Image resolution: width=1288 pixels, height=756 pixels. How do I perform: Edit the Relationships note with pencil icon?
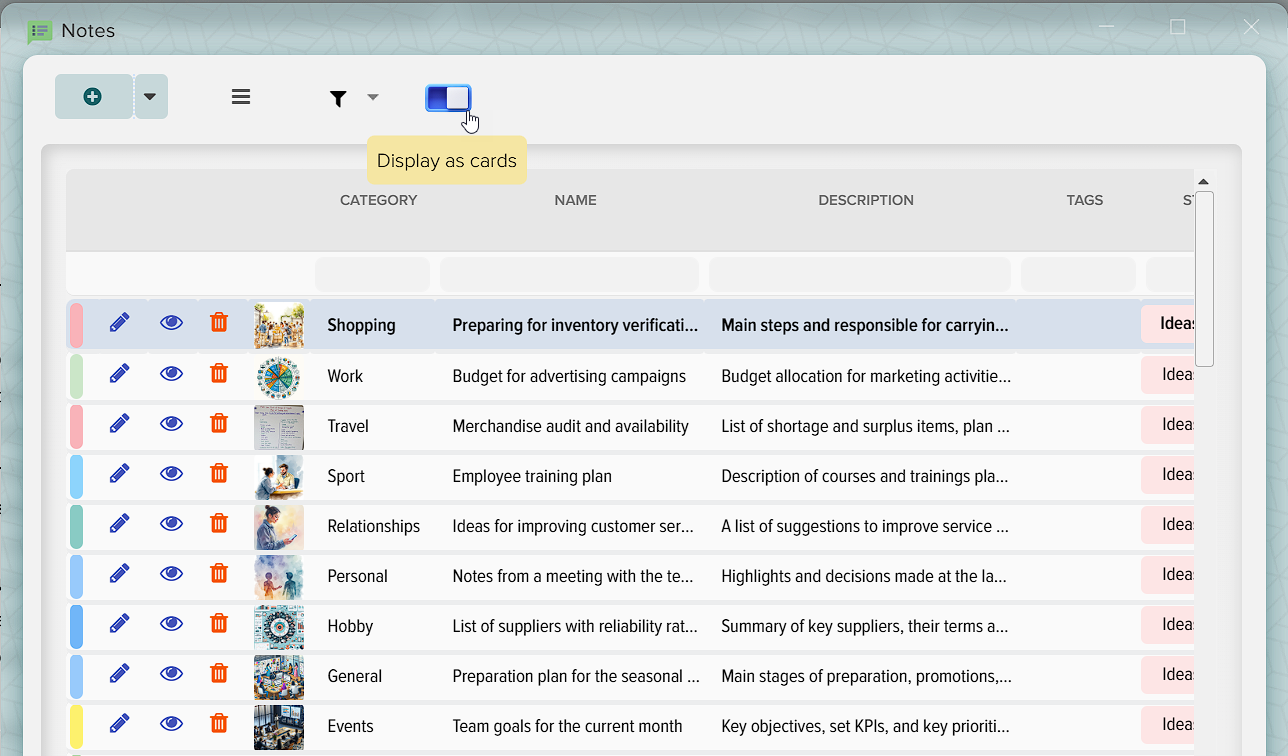click(x=120, y=523)
